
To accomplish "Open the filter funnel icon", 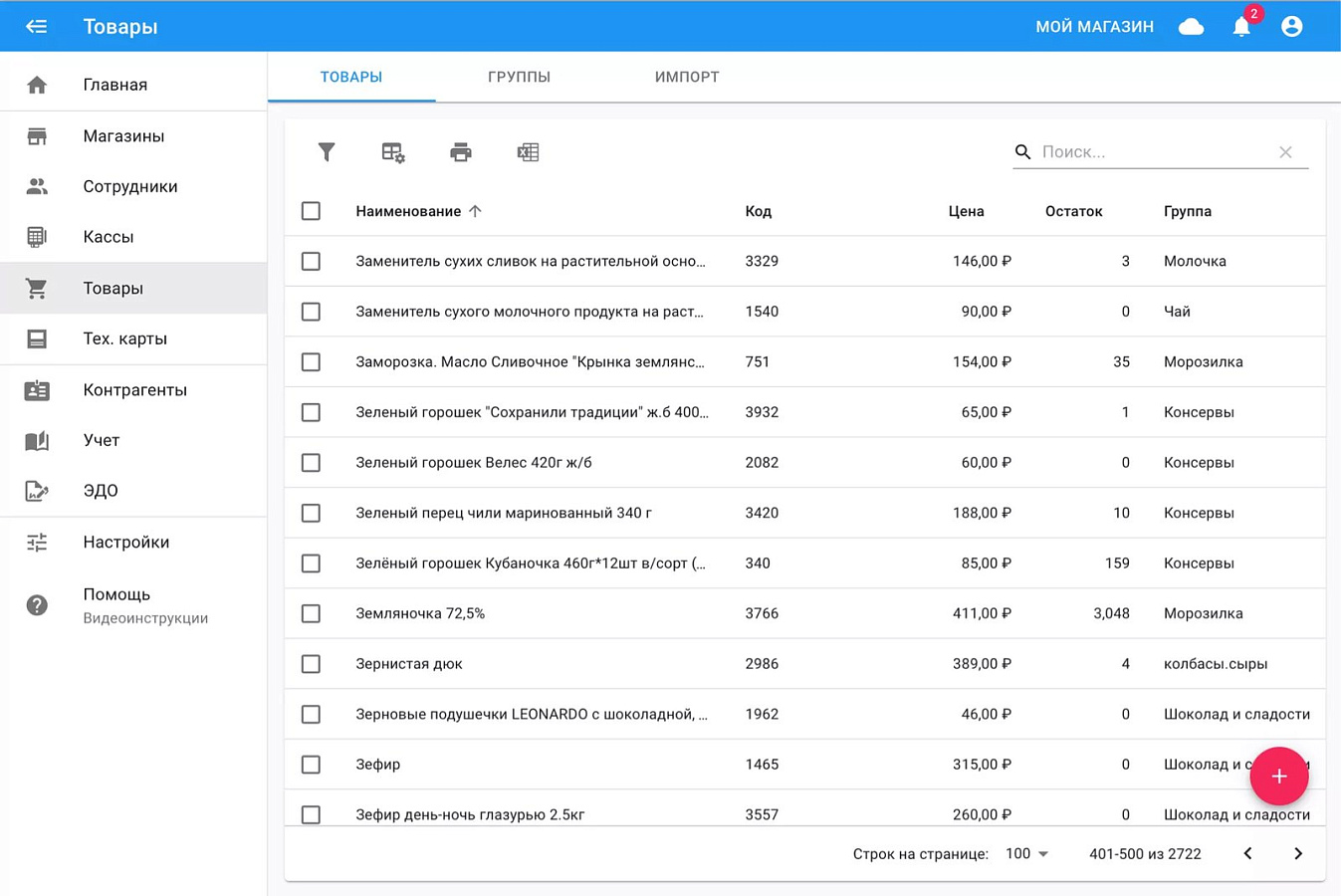I will point(327,151).
